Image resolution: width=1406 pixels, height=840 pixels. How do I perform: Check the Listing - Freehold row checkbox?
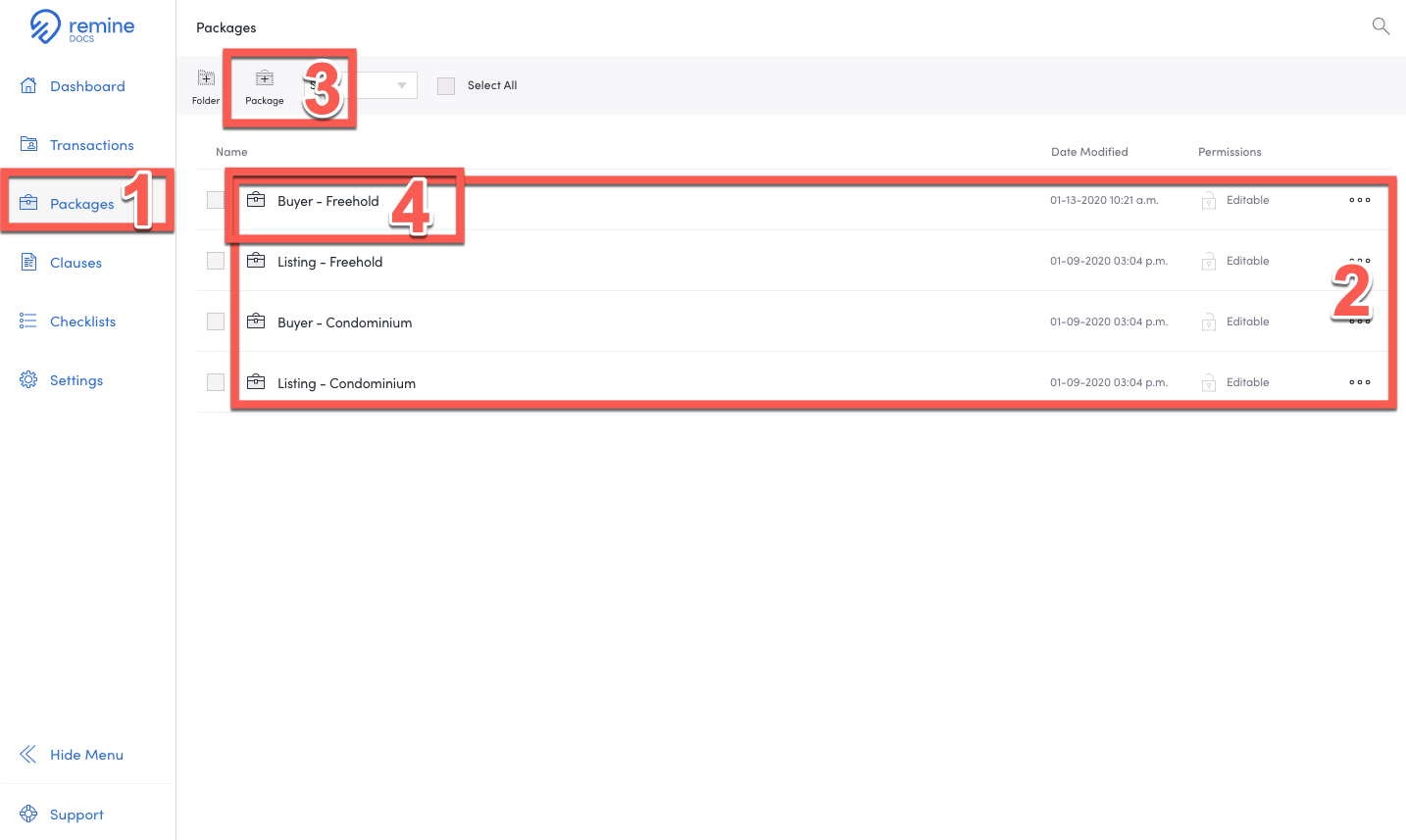point(216,261)
